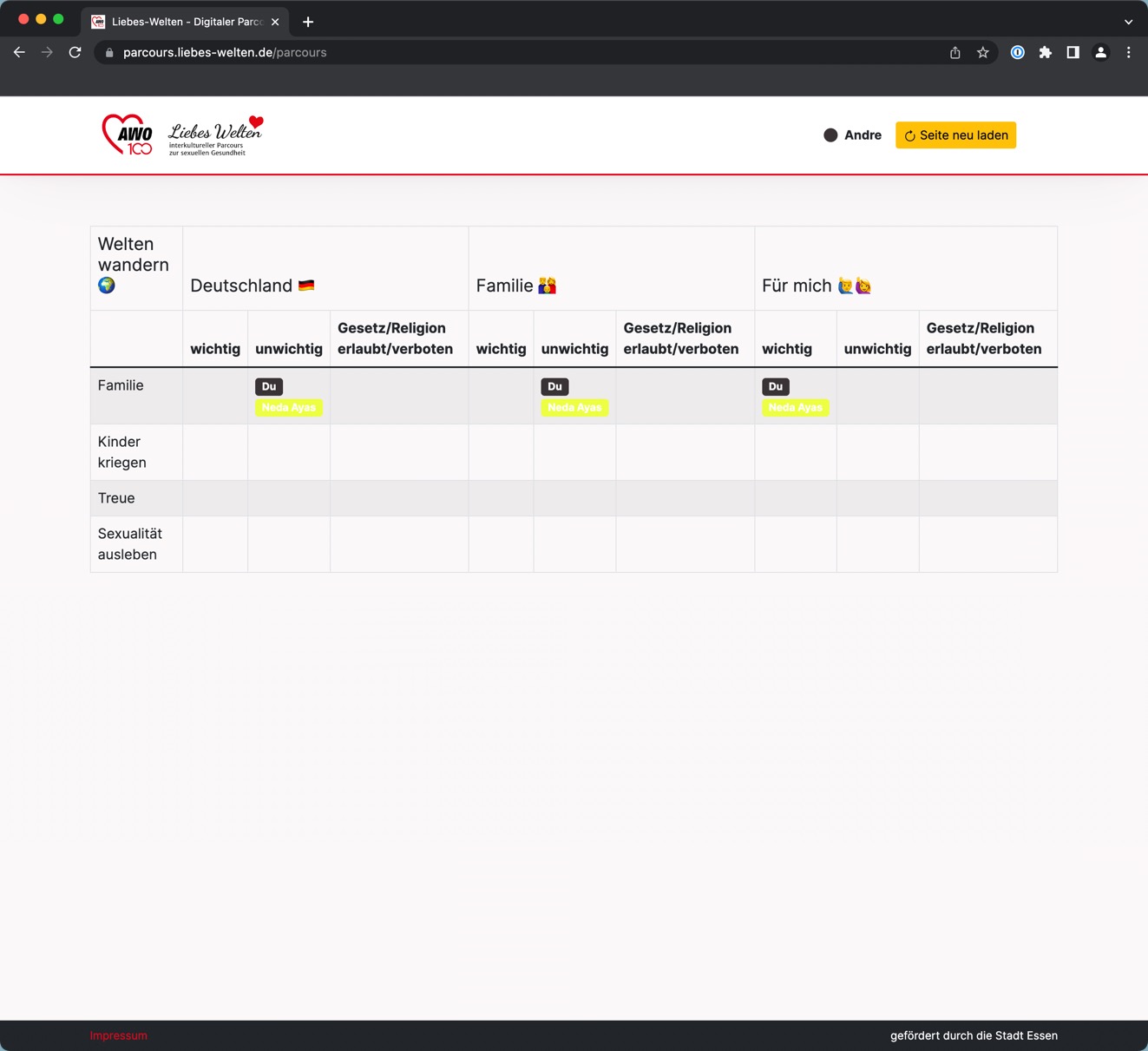
Task: Reload the page using browser refresh icon
Action: (x=75, y=53)
